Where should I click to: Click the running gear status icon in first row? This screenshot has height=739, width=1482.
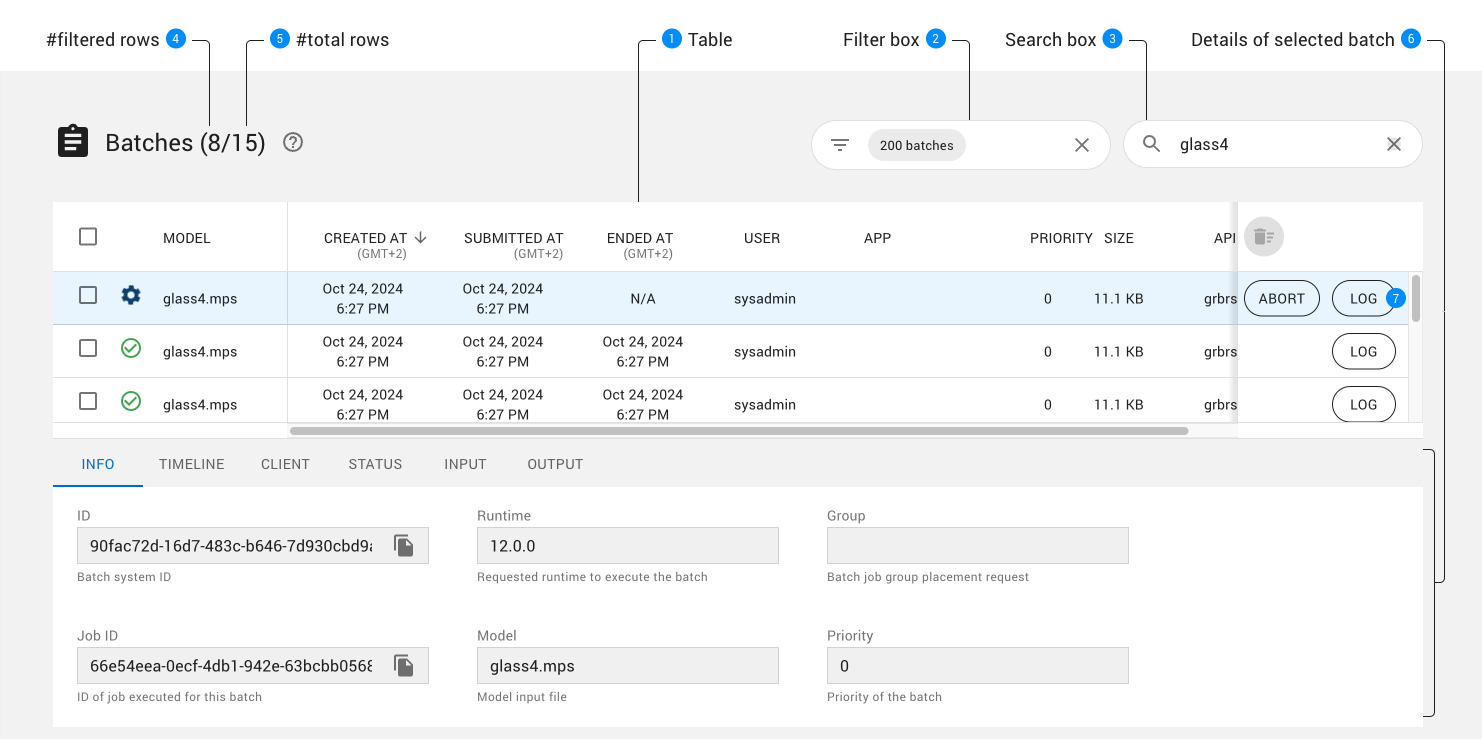tap(131, 296)
